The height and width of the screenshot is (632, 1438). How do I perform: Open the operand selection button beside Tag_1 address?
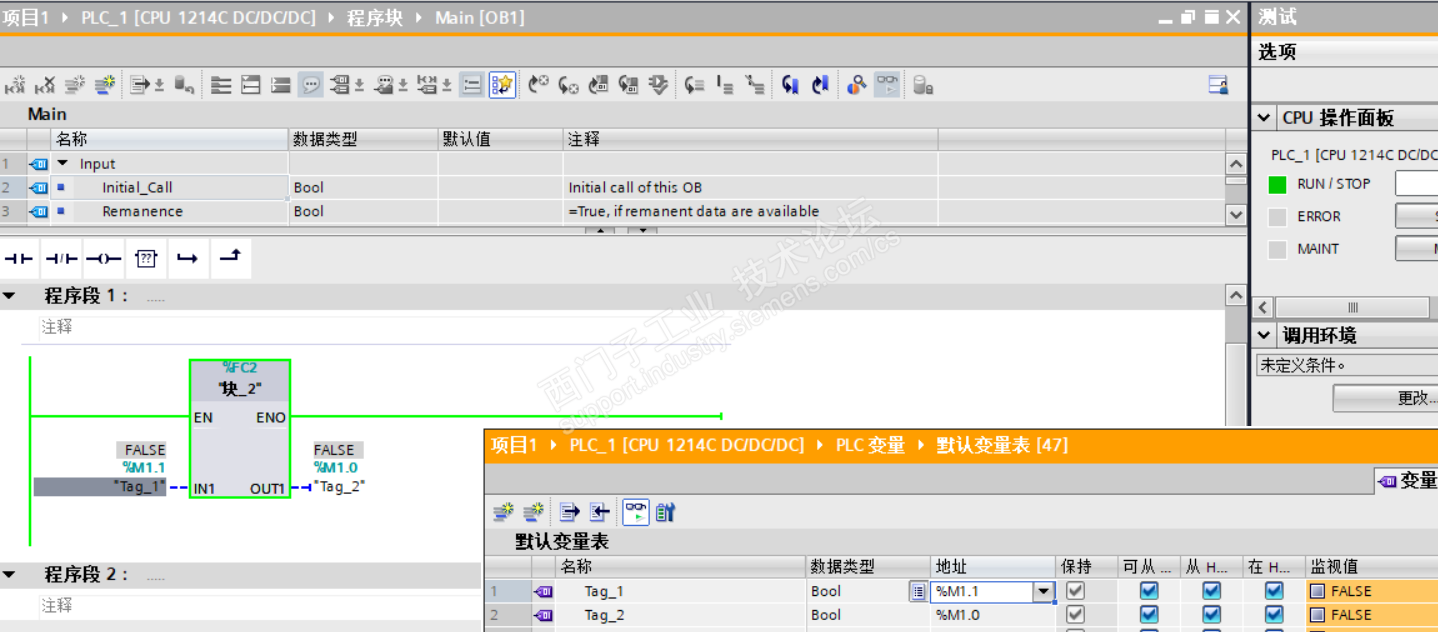[x=918, y=592]
